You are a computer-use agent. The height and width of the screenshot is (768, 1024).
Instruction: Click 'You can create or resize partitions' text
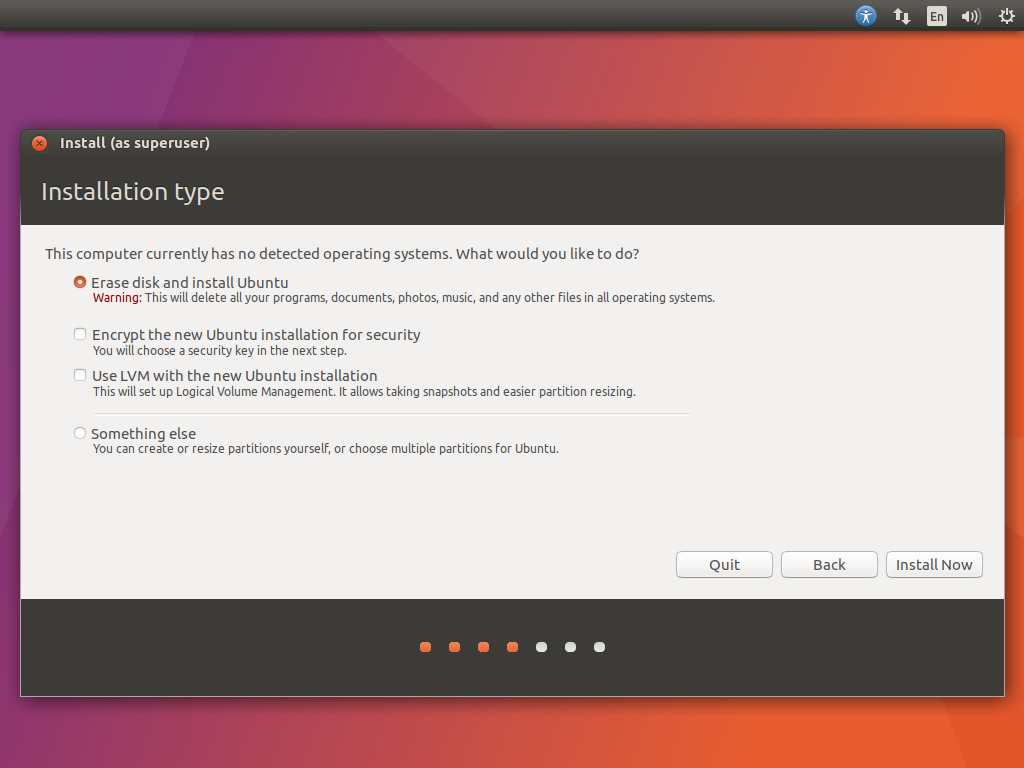tap(325, 449)
